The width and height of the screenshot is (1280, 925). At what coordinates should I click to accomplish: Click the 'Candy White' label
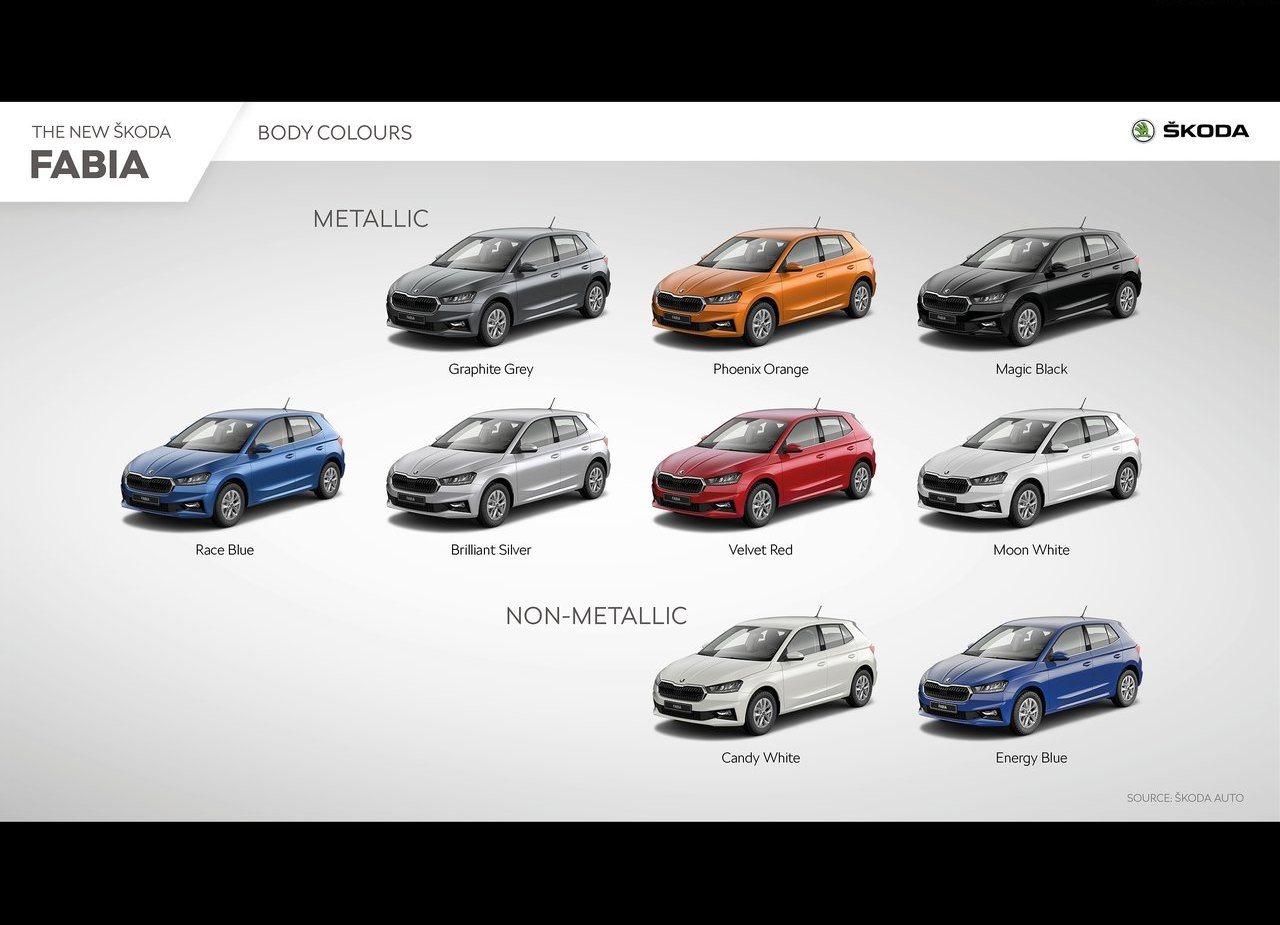761,758
